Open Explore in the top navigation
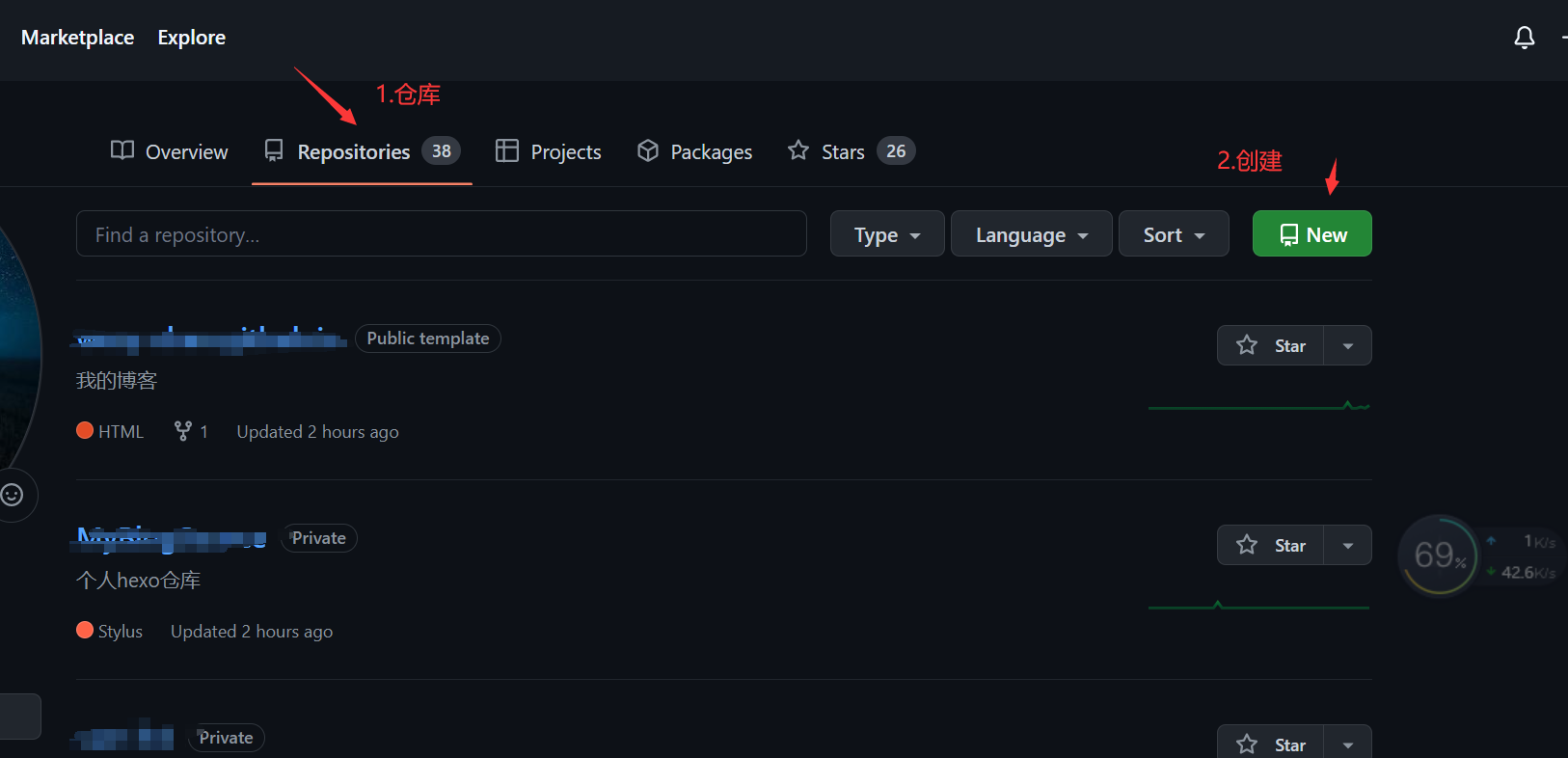The image size is (1568, 758). [x=191, y=38]
